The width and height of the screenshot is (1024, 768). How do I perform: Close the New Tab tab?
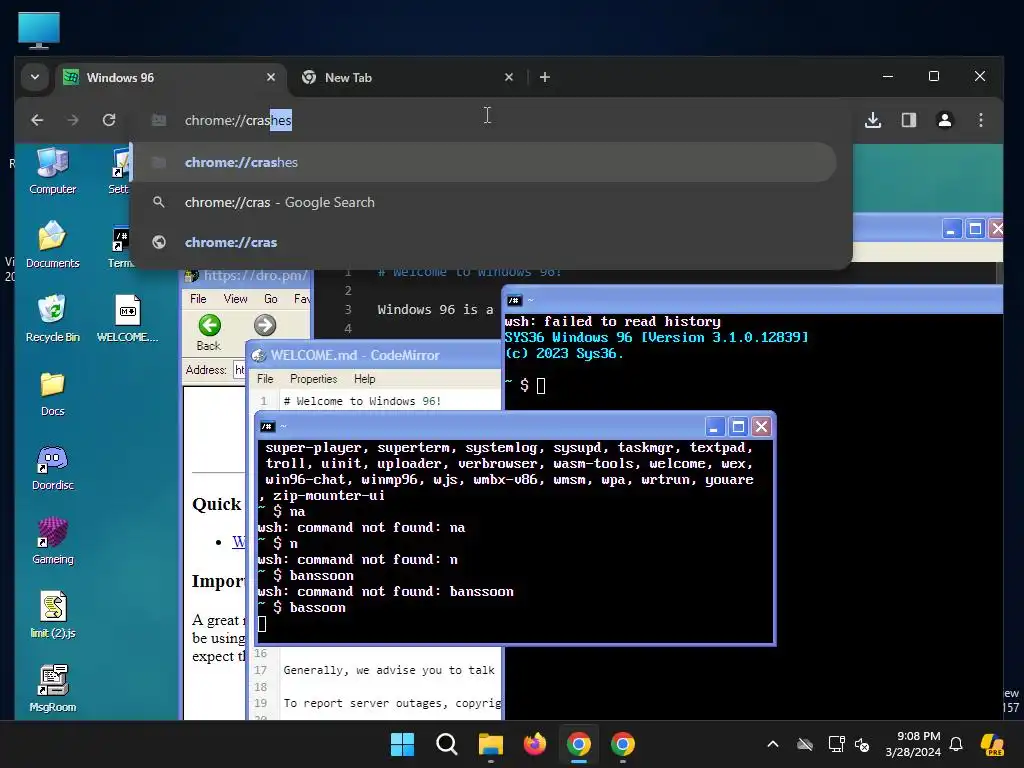[509, 77]
